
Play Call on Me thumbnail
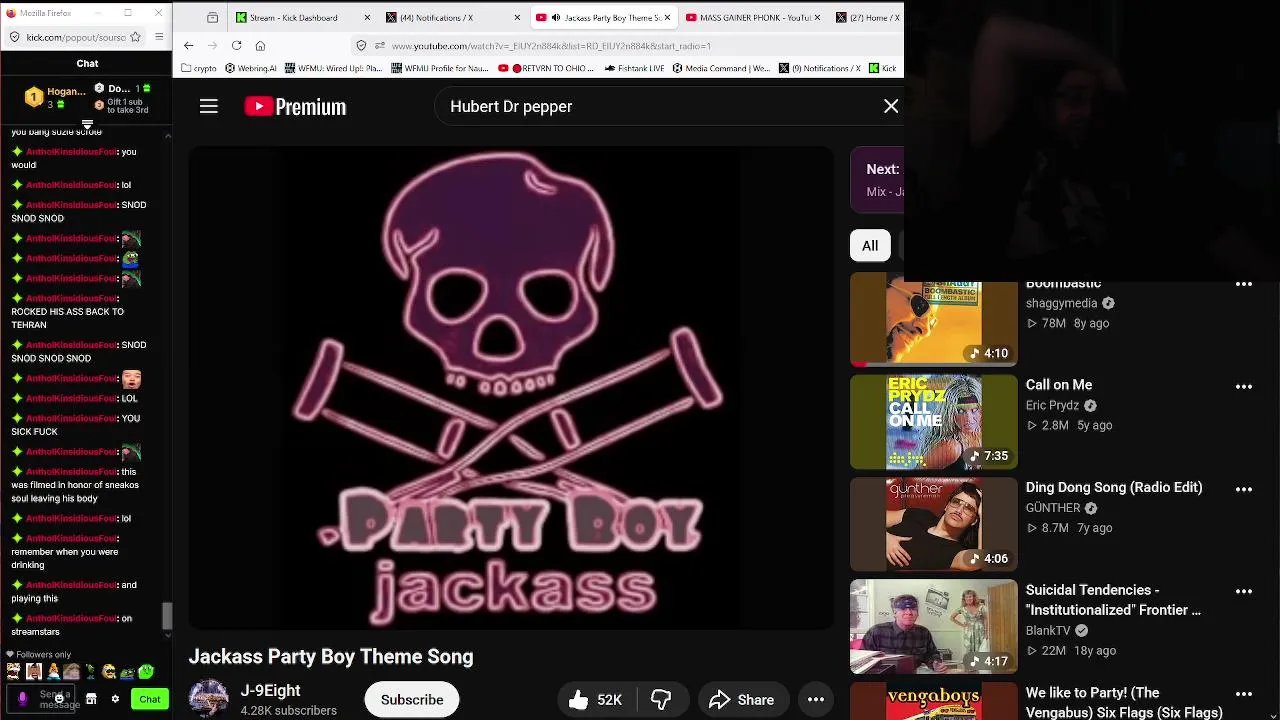[x=934, y=422]
